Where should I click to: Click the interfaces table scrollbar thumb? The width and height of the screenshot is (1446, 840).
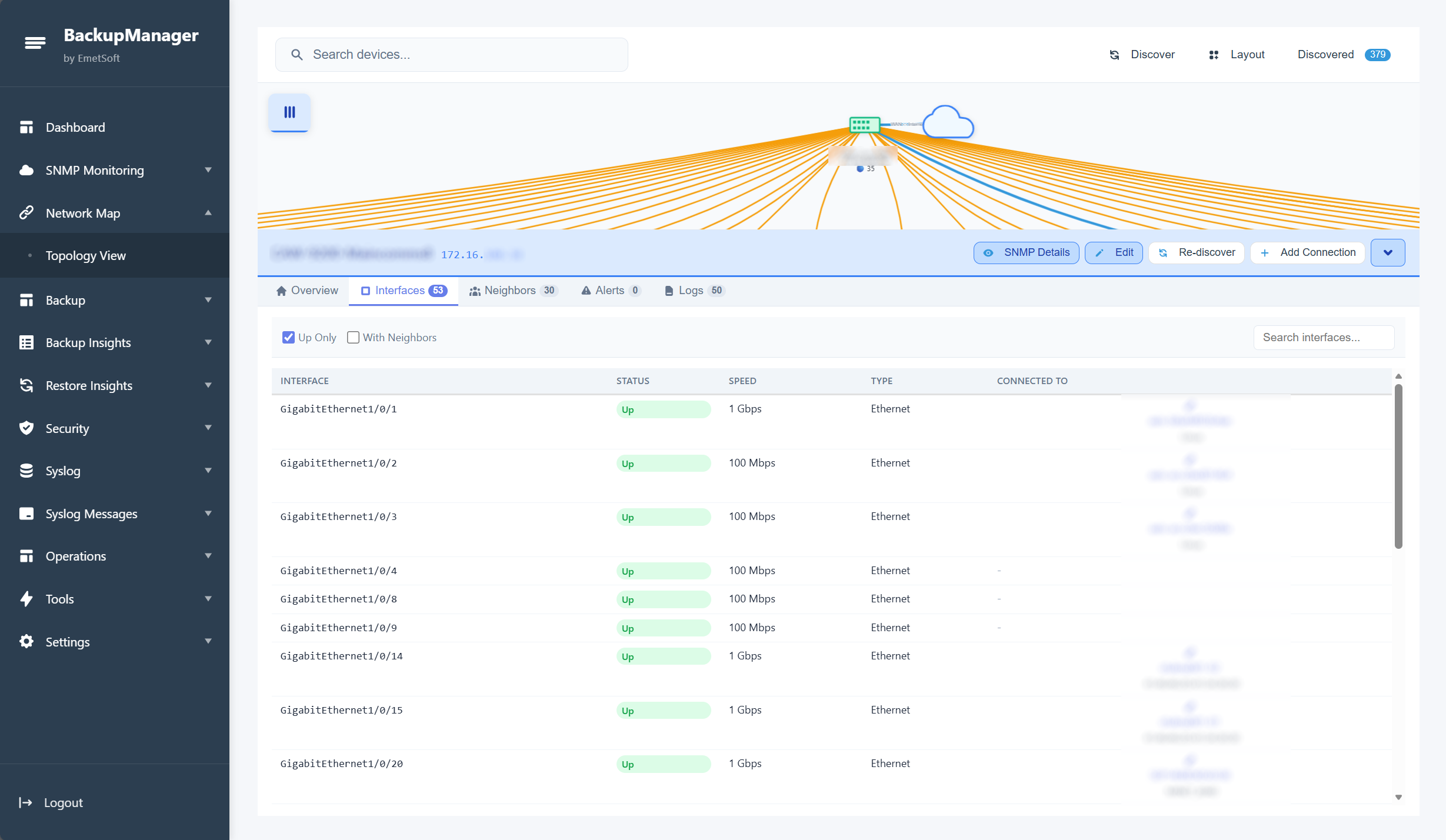[1398, 466]
